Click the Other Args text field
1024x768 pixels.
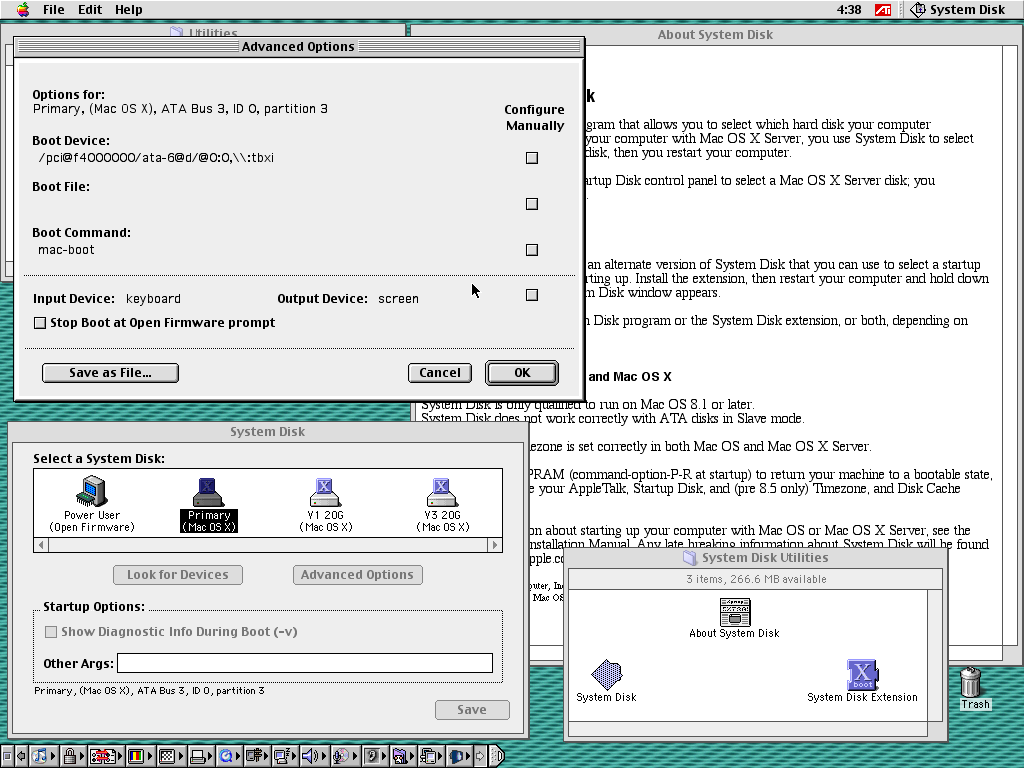pos(305,663)
